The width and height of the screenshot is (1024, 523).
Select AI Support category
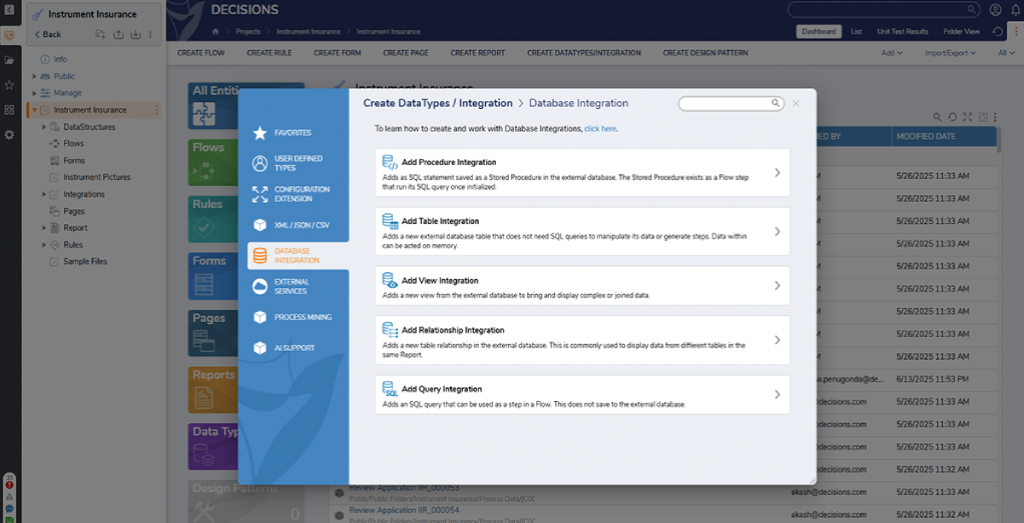pyautogui.click(x=293, y=348)
